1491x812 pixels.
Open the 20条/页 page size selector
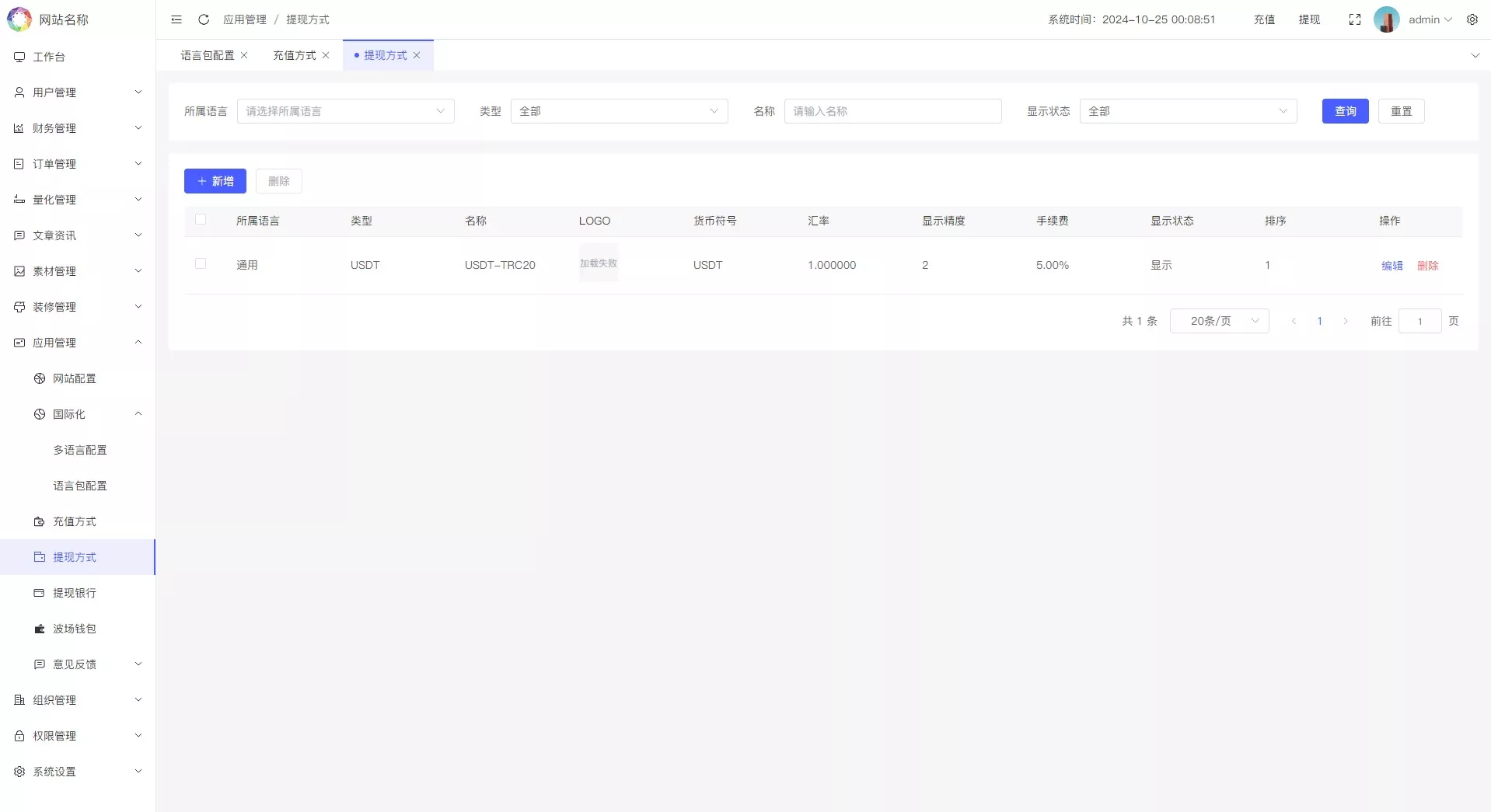(1218, 320)
